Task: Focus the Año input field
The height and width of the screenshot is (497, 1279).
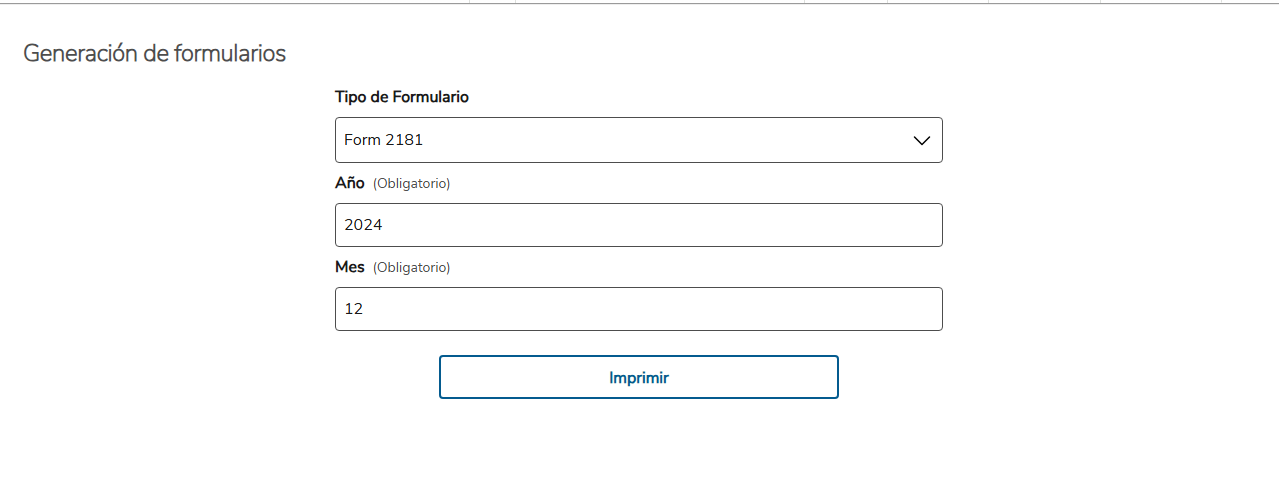Action: (x=638, y=225)
